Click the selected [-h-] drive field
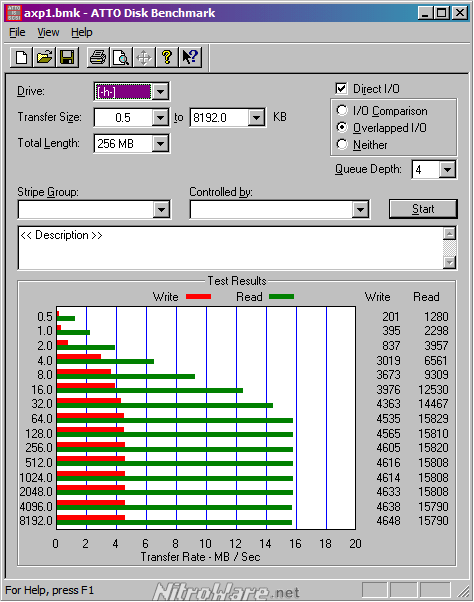The height and width of the screenshot is (602, 474). [x=123, y=92]
